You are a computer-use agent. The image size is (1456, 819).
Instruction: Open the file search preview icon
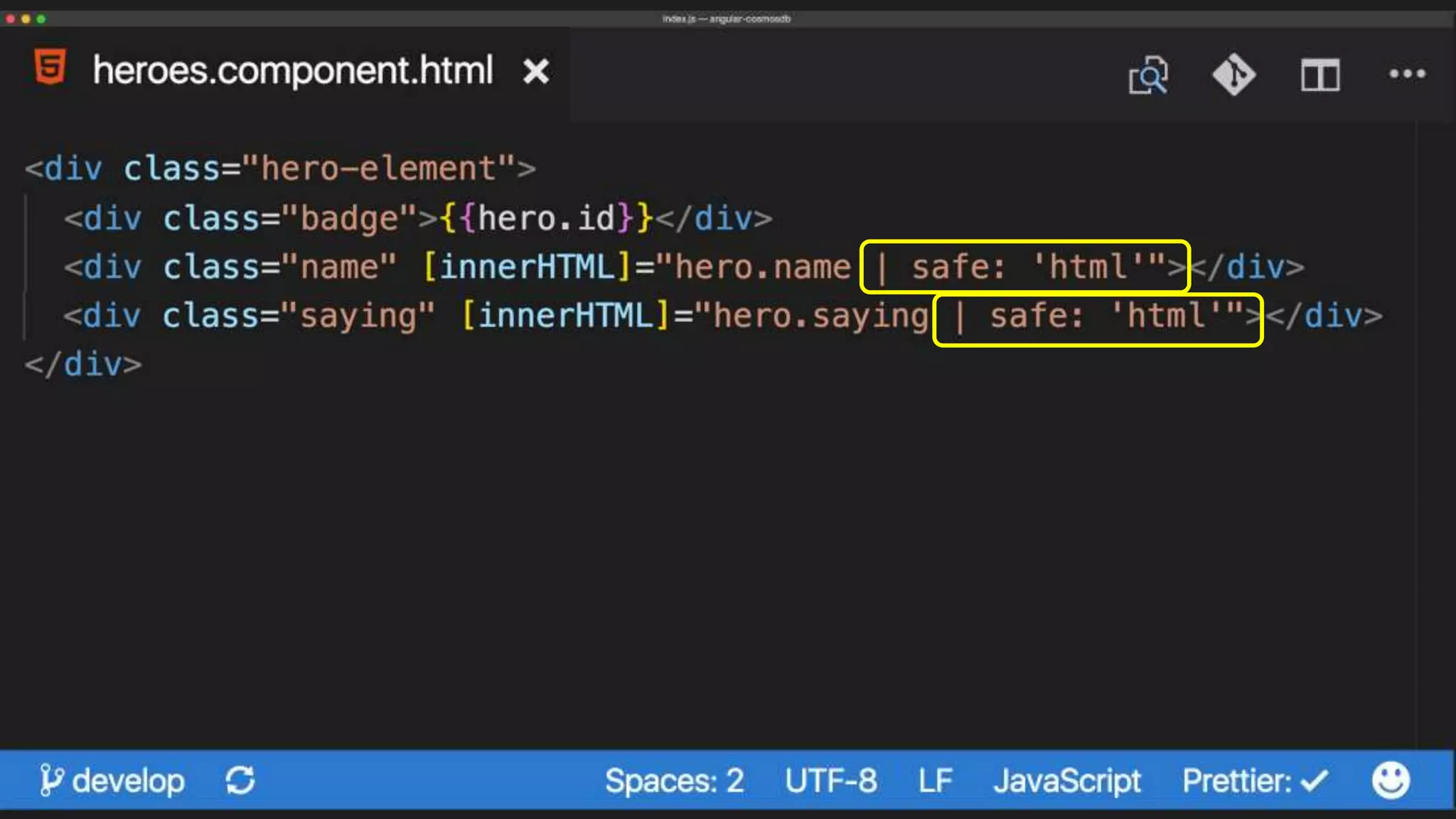(x=1148, y=75)
